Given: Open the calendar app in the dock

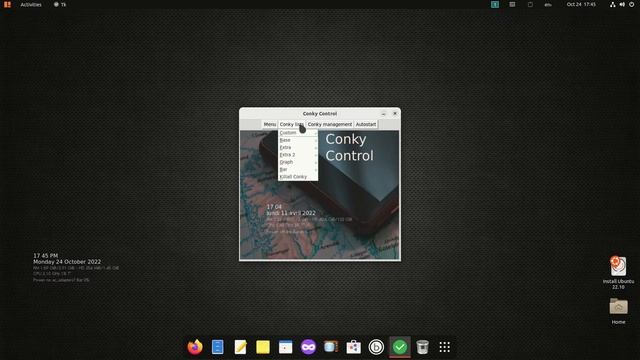Looking at the screenshot, I should tap(285, 347).
